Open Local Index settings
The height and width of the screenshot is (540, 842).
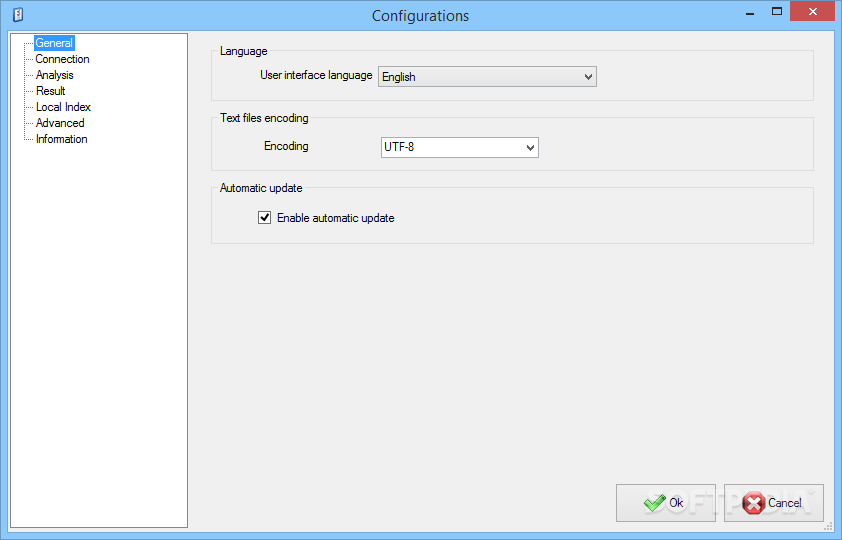pos(63,107)
